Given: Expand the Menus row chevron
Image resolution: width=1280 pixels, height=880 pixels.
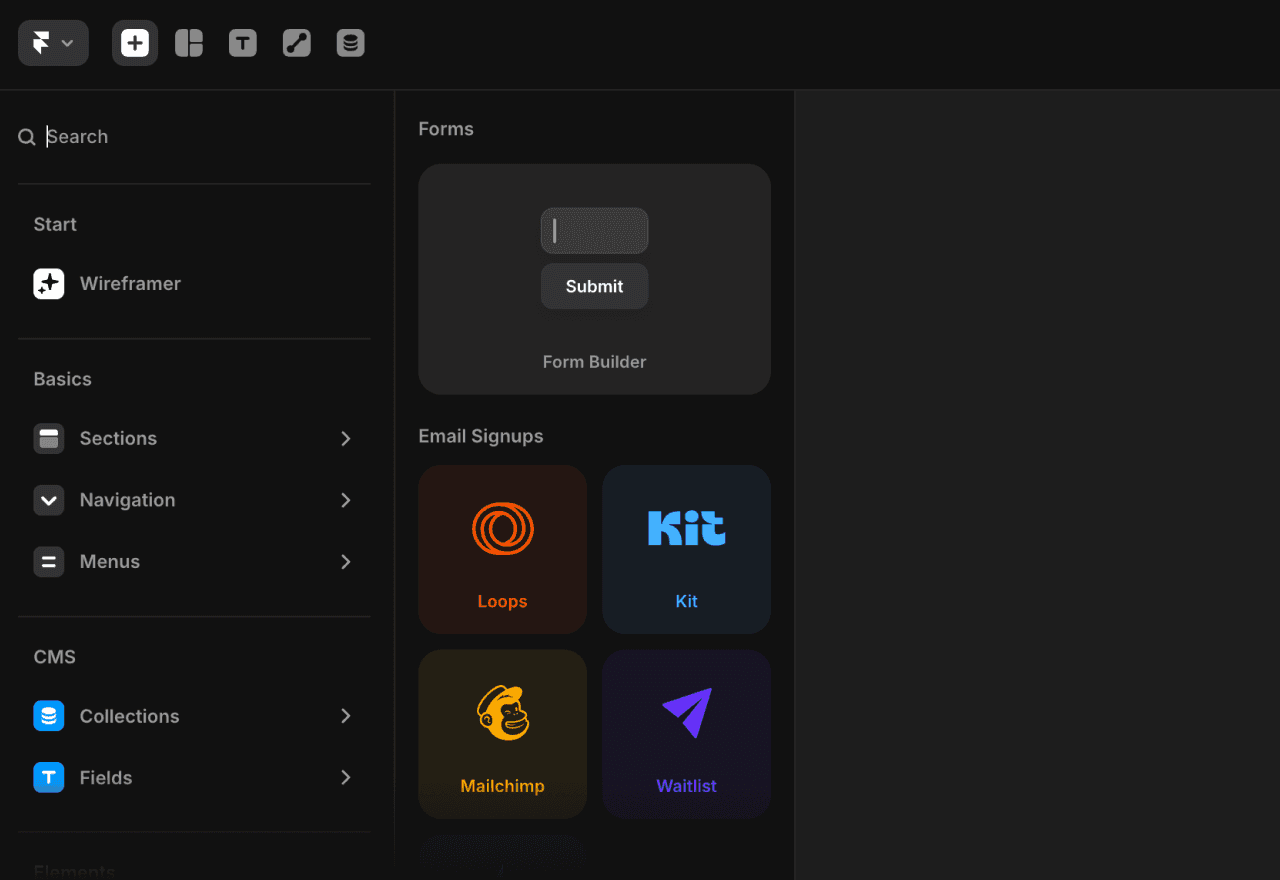Looking at the screenshot, I should click(x=346, y=562).
